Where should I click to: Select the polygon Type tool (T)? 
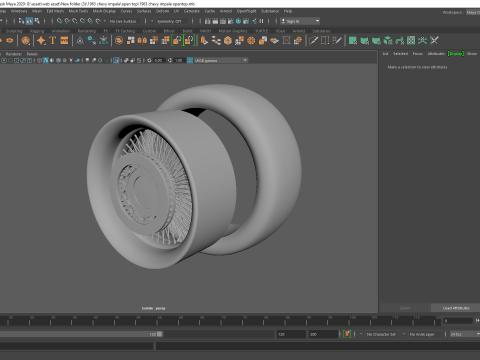tap(52, 41)
